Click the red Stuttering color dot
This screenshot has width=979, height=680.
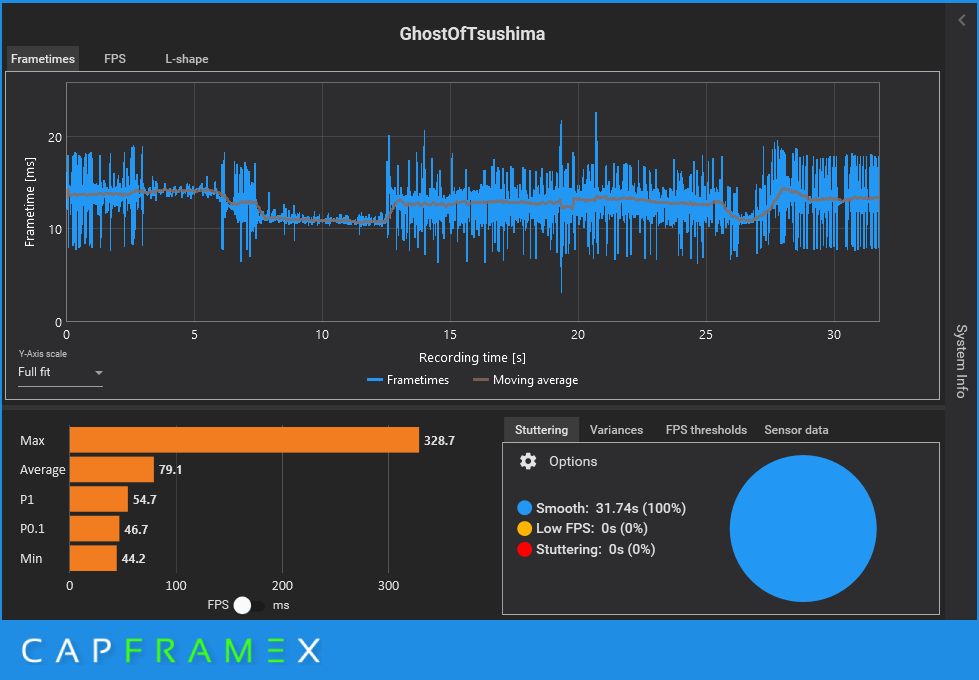[524, 549]
